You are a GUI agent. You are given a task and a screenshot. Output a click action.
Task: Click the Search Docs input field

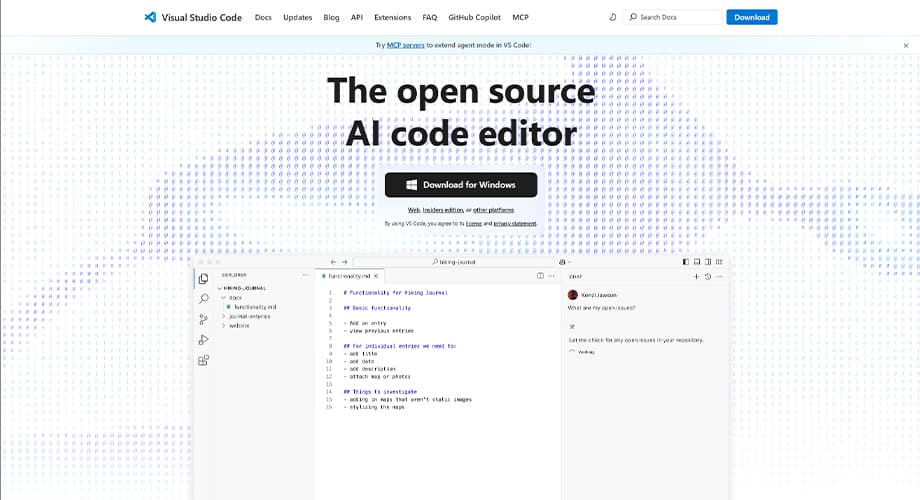tap(677, 17)
